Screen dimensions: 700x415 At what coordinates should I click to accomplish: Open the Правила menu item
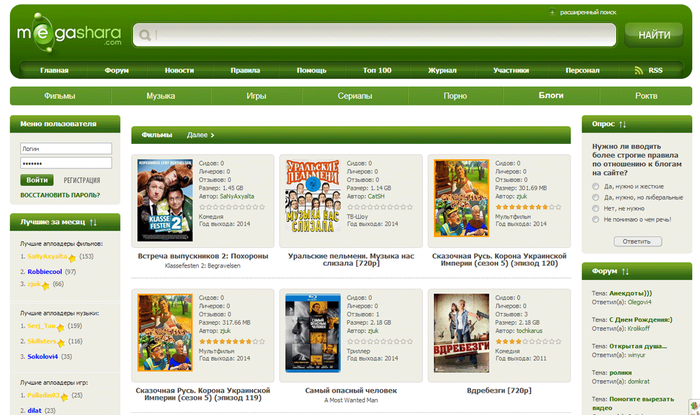tap(245, 71)
